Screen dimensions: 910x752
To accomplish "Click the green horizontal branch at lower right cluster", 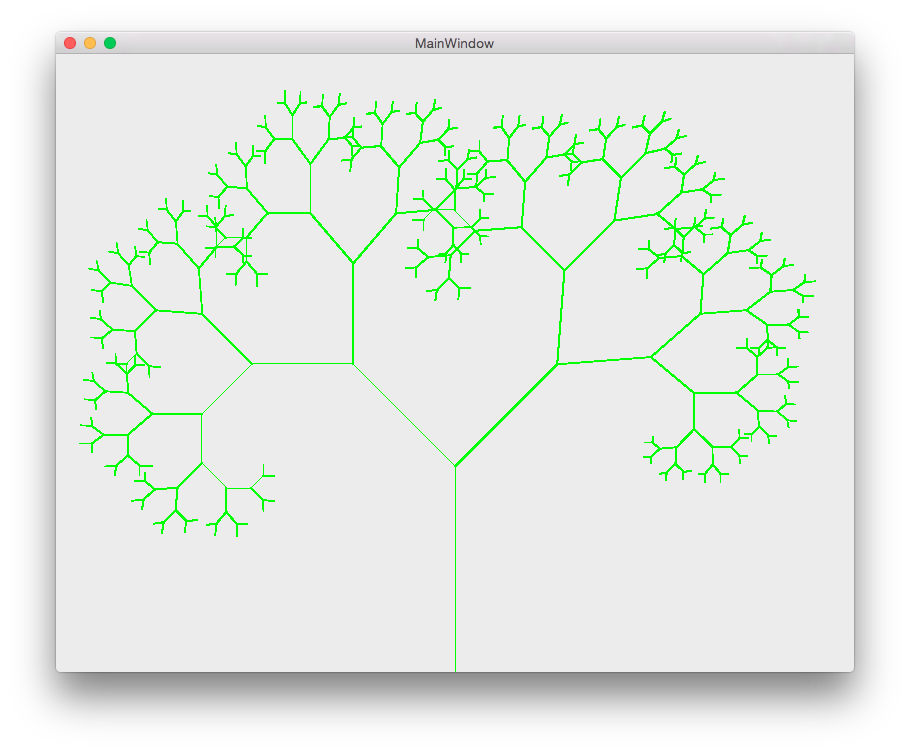I will tap(715, 393).
